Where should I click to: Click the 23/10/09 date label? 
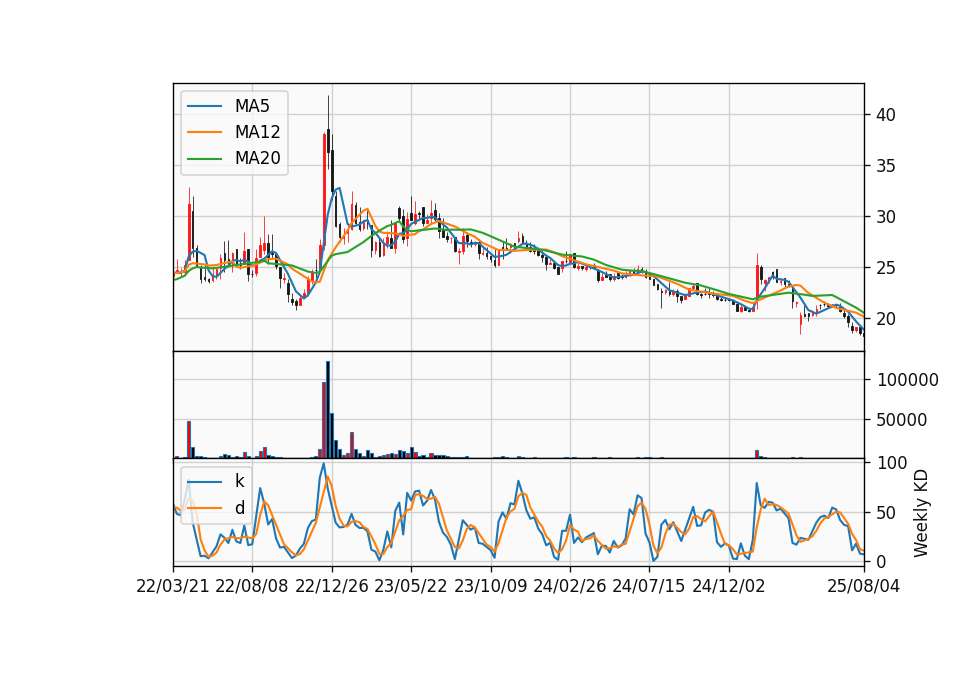click(490, 586)
